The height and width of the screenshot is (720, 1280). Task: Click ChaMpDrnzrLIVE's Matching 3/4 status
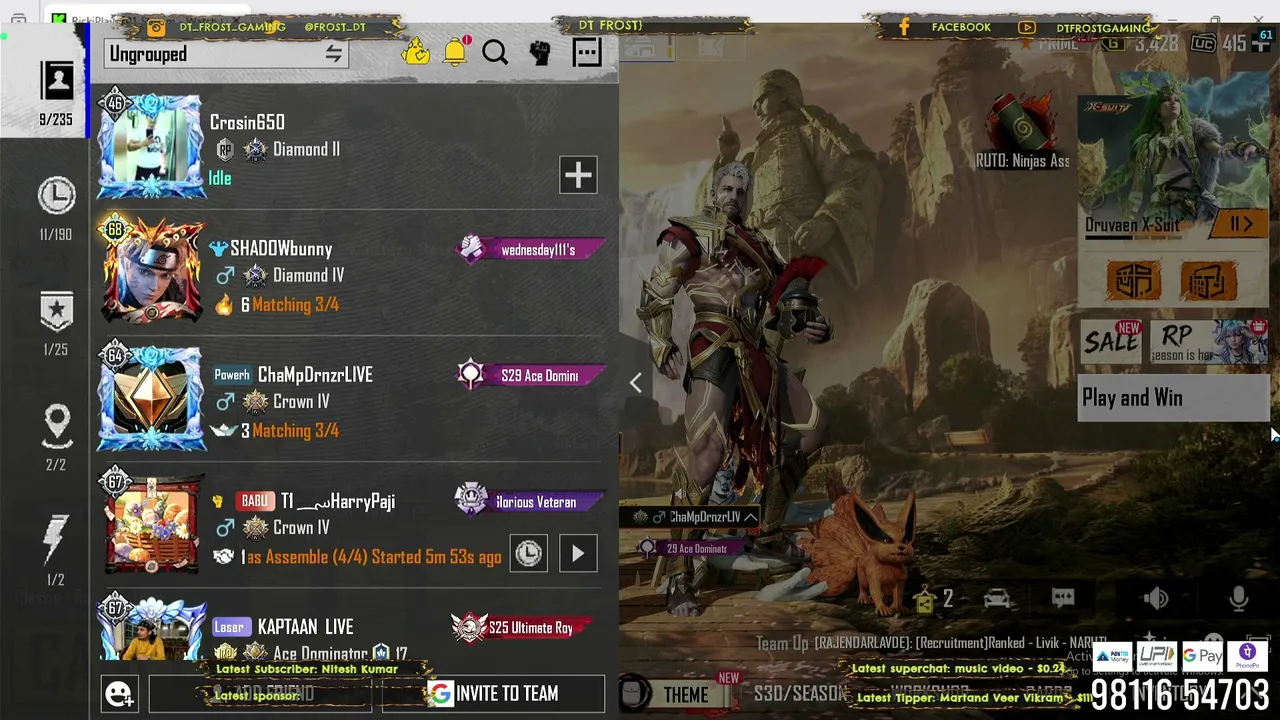[295, 431]
